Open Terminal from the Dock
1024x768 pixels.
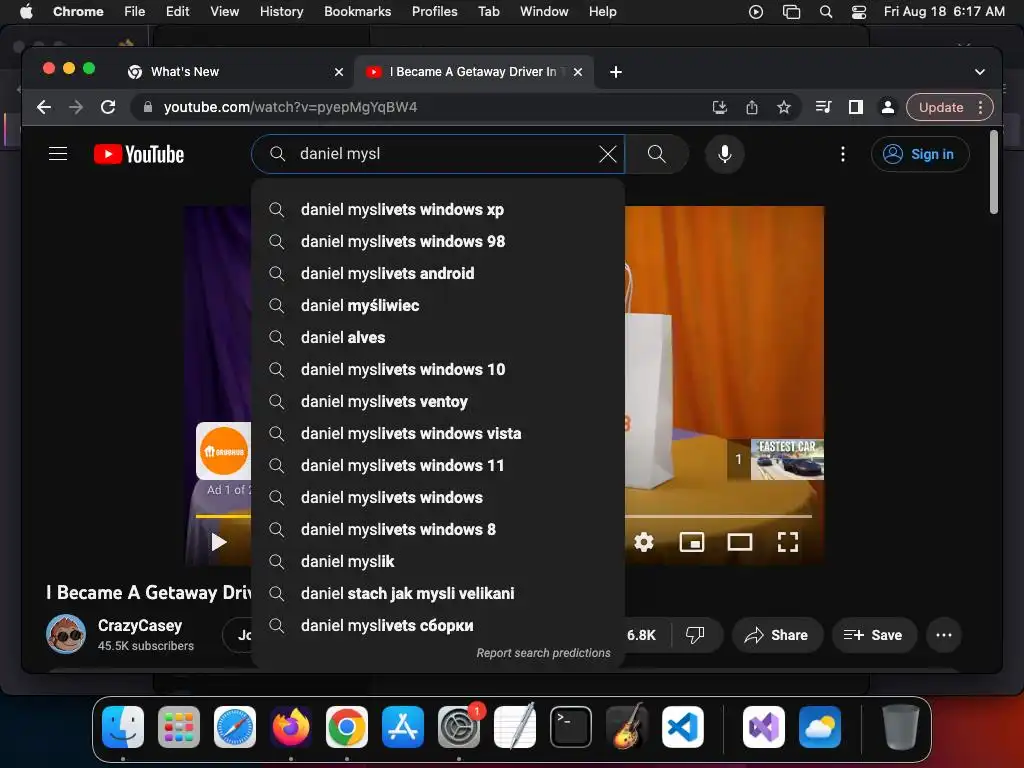pyautogui.click(x=571, y=727)
